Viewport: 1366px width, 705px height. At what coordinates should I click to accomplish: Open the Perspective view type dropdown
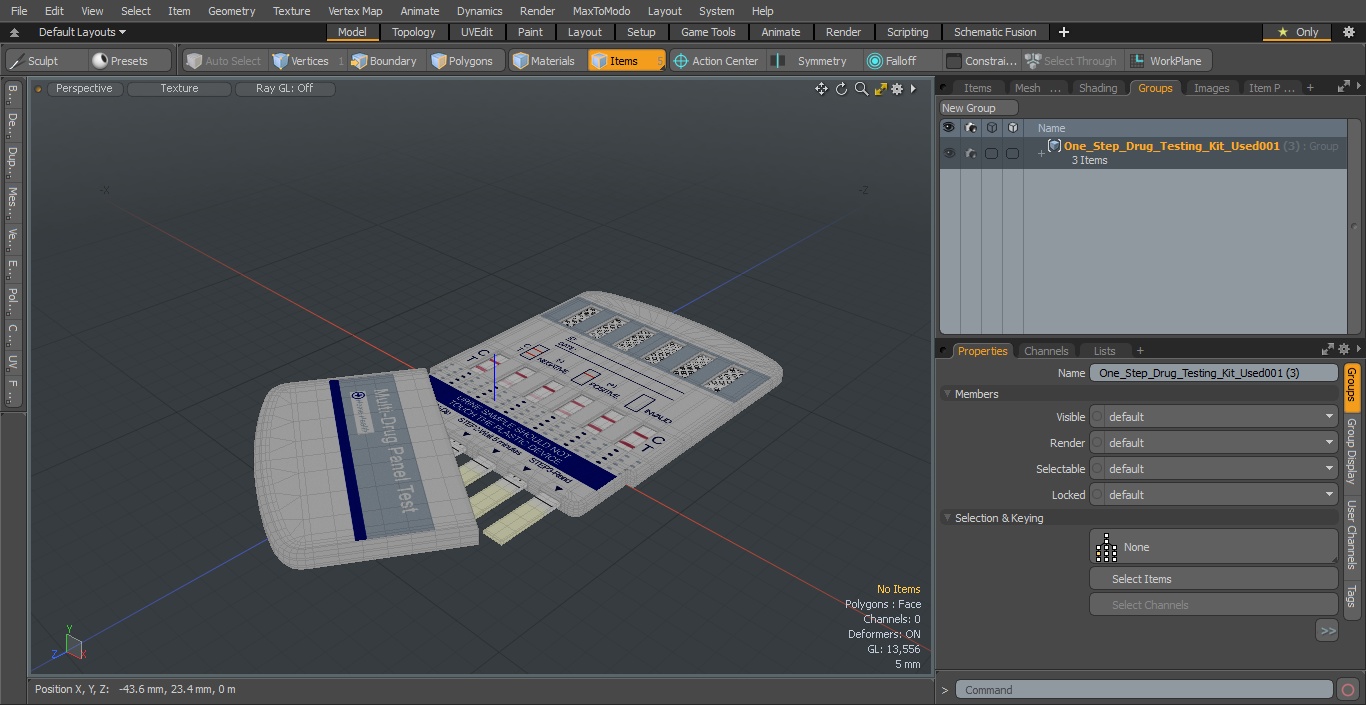click(84, 88)
